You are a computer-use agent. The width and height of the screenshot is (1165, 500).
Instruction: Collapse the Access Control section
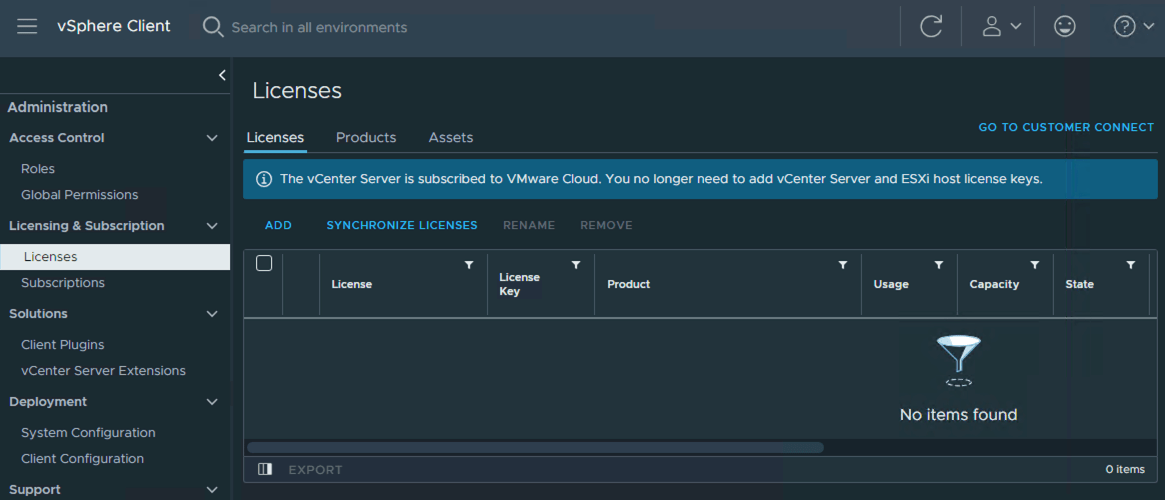pyautogui.click(x=212, y=138)
